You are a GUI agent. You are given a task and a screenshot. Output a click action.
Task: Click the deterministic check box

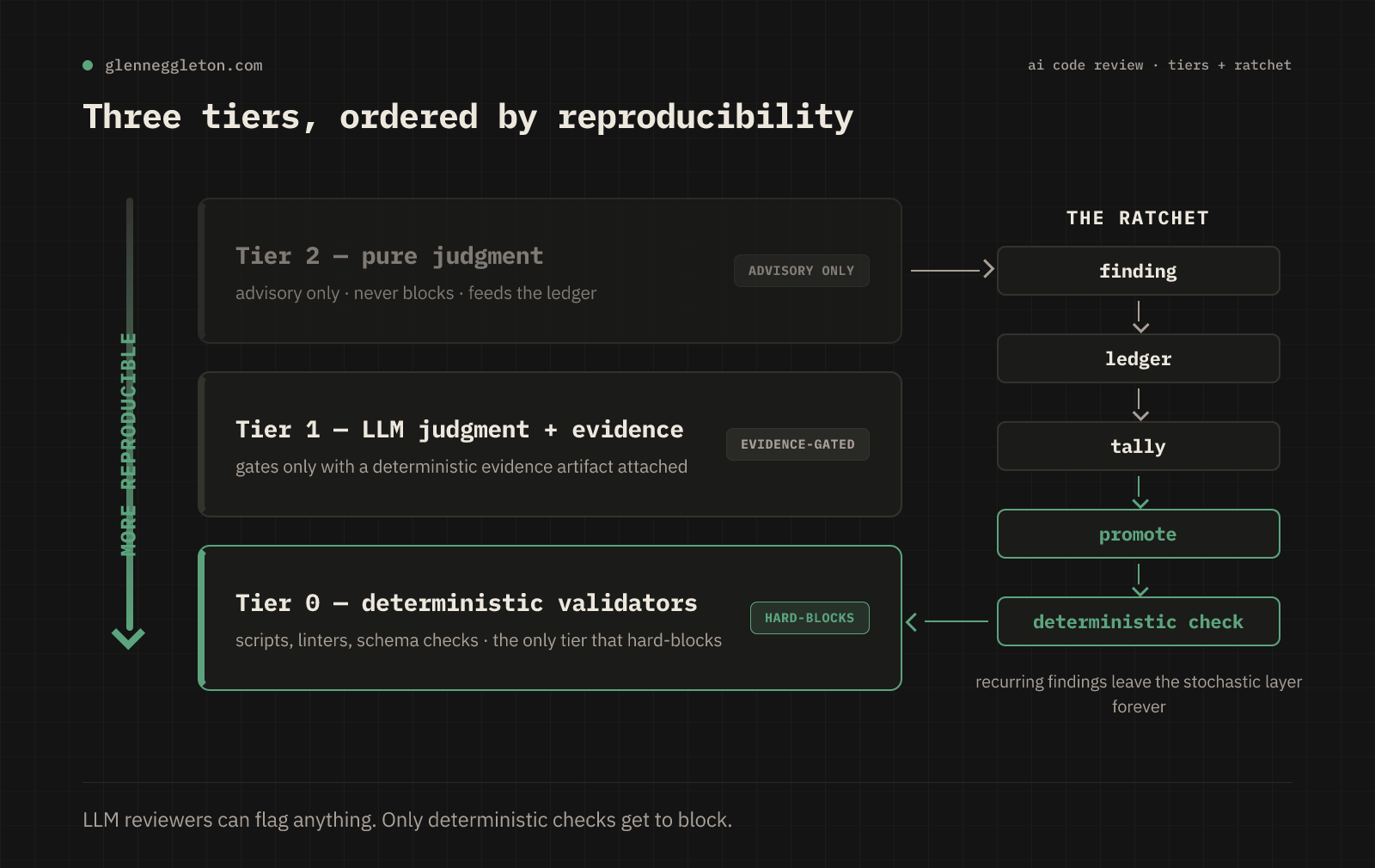coord(1139,621)
